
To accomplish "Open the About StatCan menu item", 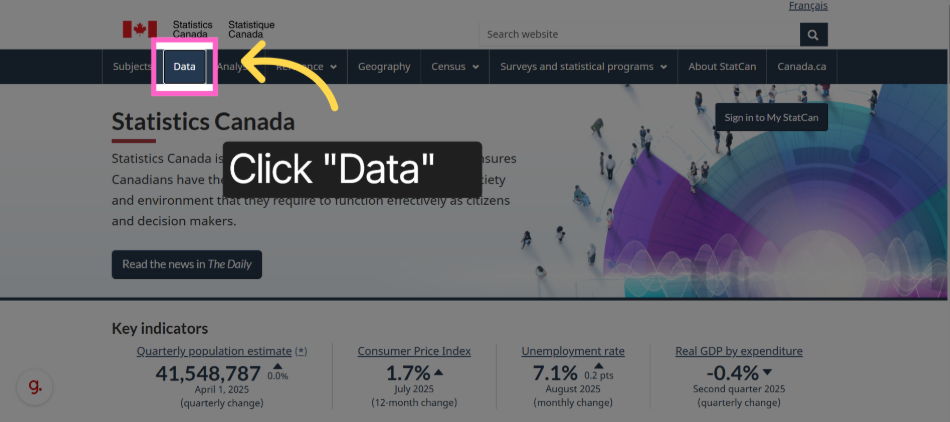I will pyautogui.click(x=722, y=67).
